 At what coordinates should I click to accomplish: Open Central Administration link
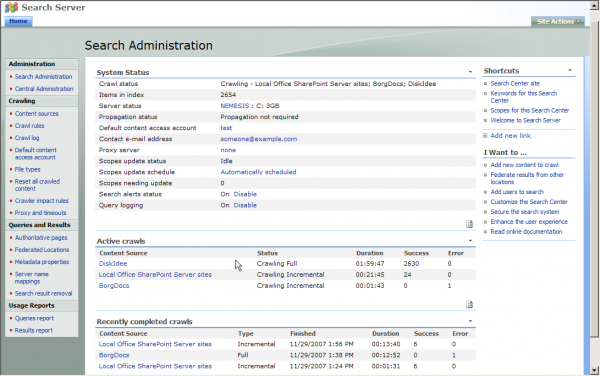point(44,89)
